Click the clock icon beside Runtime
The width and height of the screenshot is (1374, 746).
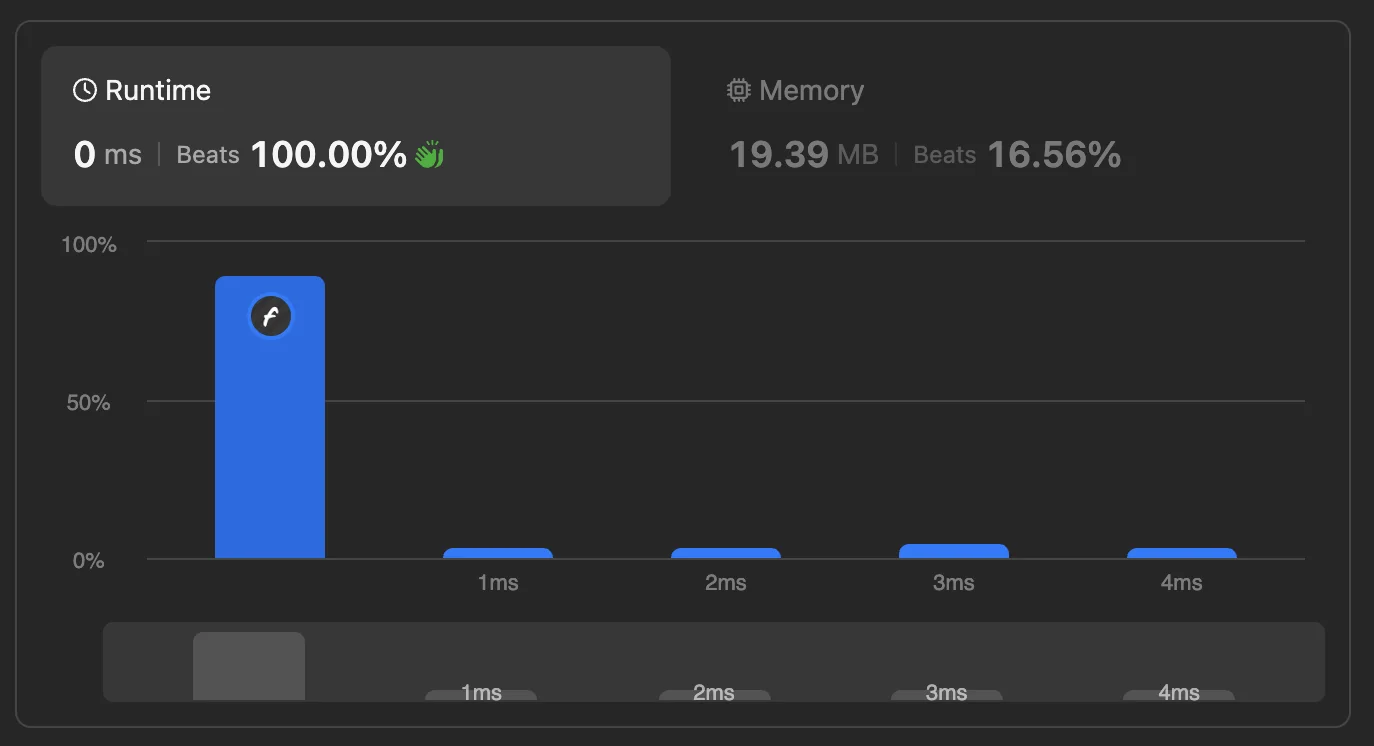tap(85, 90)
